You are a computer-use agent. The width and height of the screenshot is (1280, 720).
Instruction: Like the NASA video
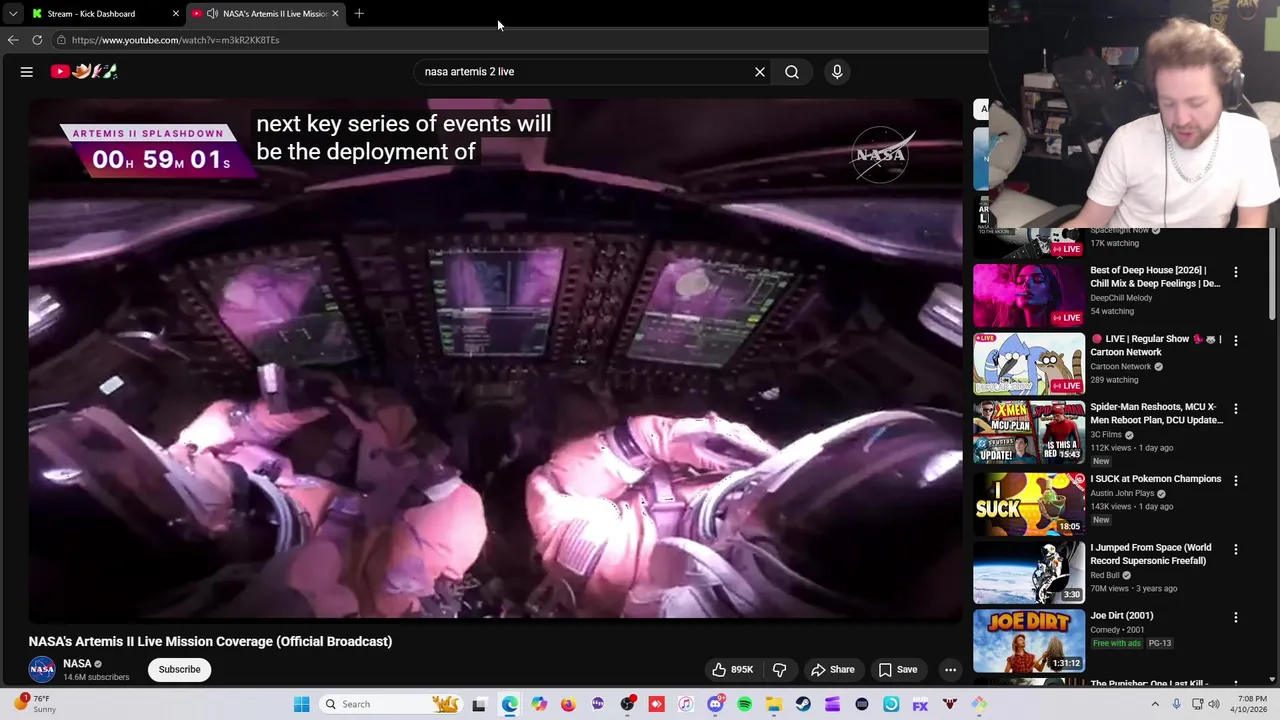tap(732, 670)
